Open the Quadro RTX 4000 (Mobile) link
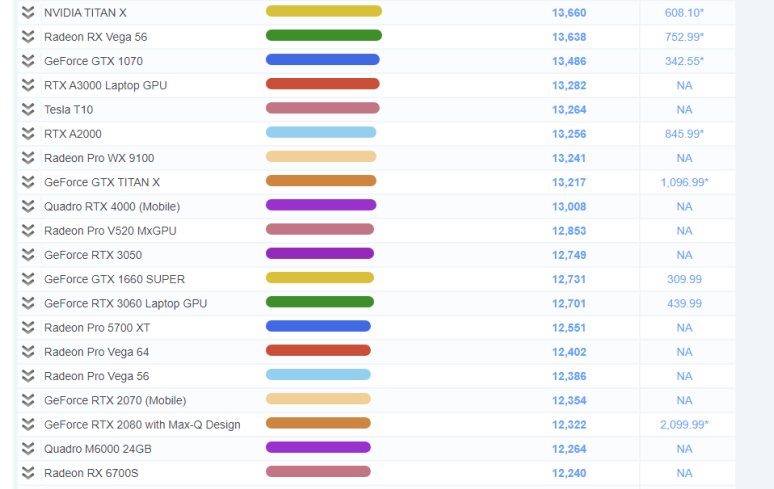 tap(112, 206)
